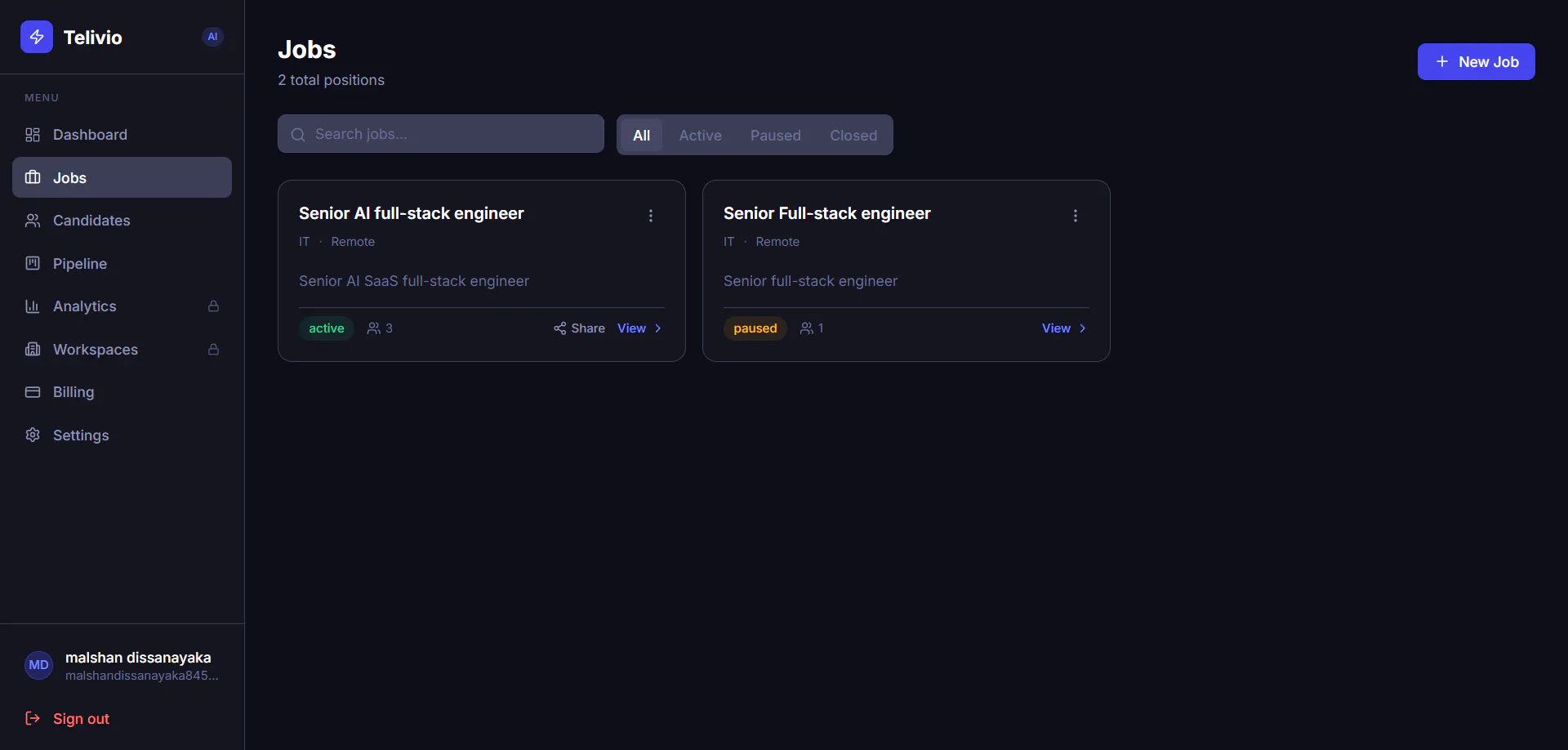Click the truncated user email address

point(142,676)
